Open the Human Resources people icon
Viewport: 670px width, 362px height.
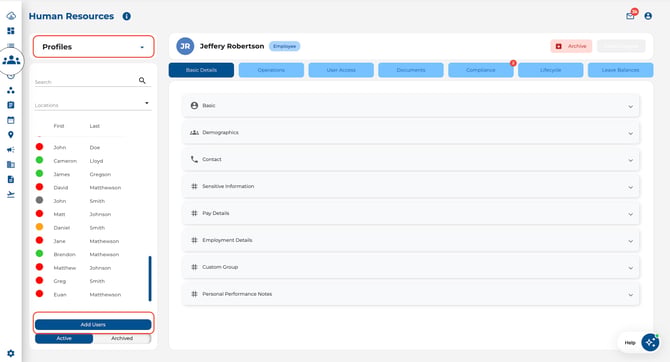(11, 60)
